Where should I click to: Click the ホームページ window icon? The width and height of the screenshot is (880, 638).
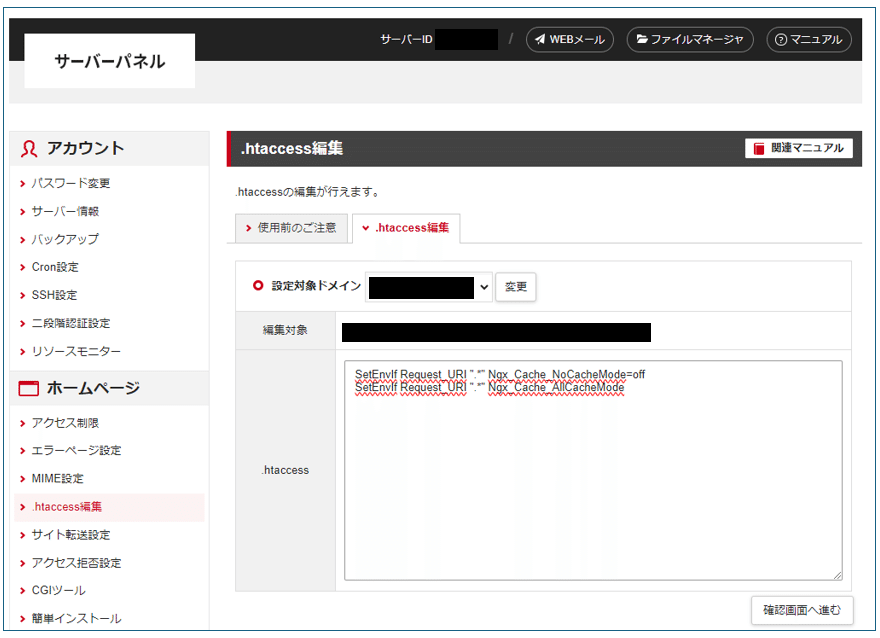29,388
